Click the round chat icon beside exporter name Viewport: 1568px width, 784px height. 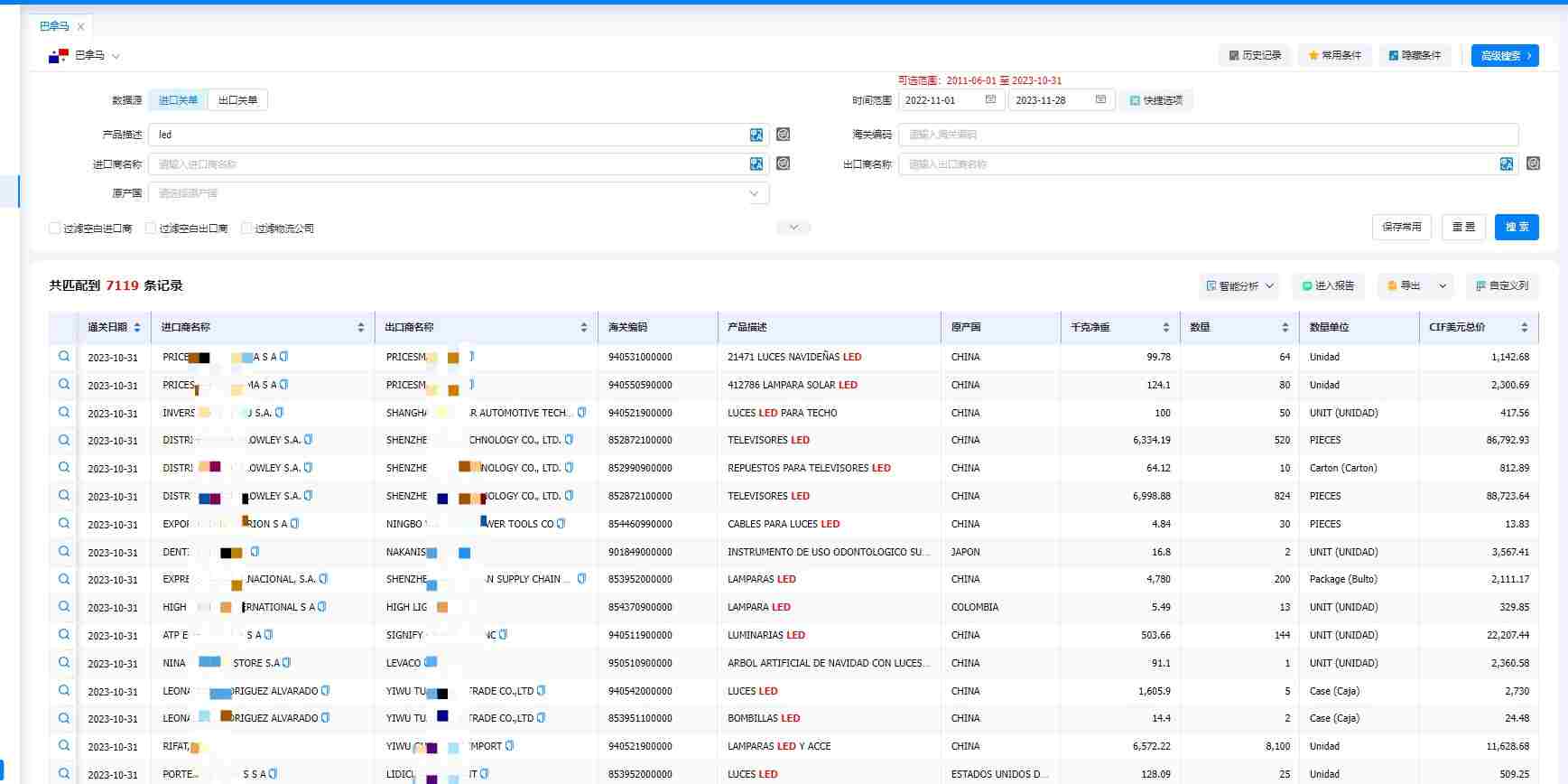tap(1534, 163)
